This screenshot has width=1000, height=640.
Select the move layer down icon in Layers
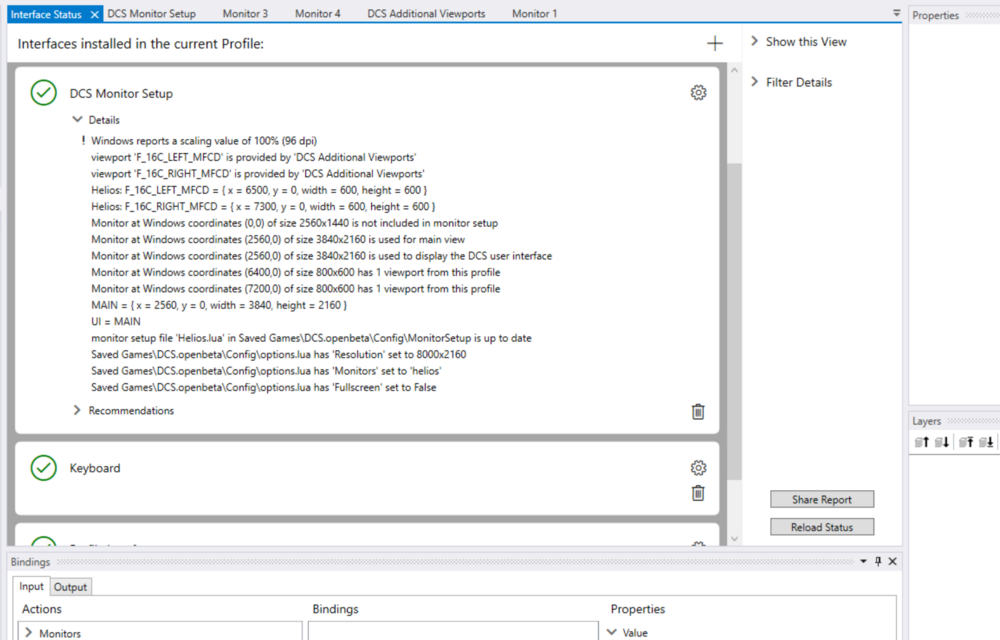941,441
